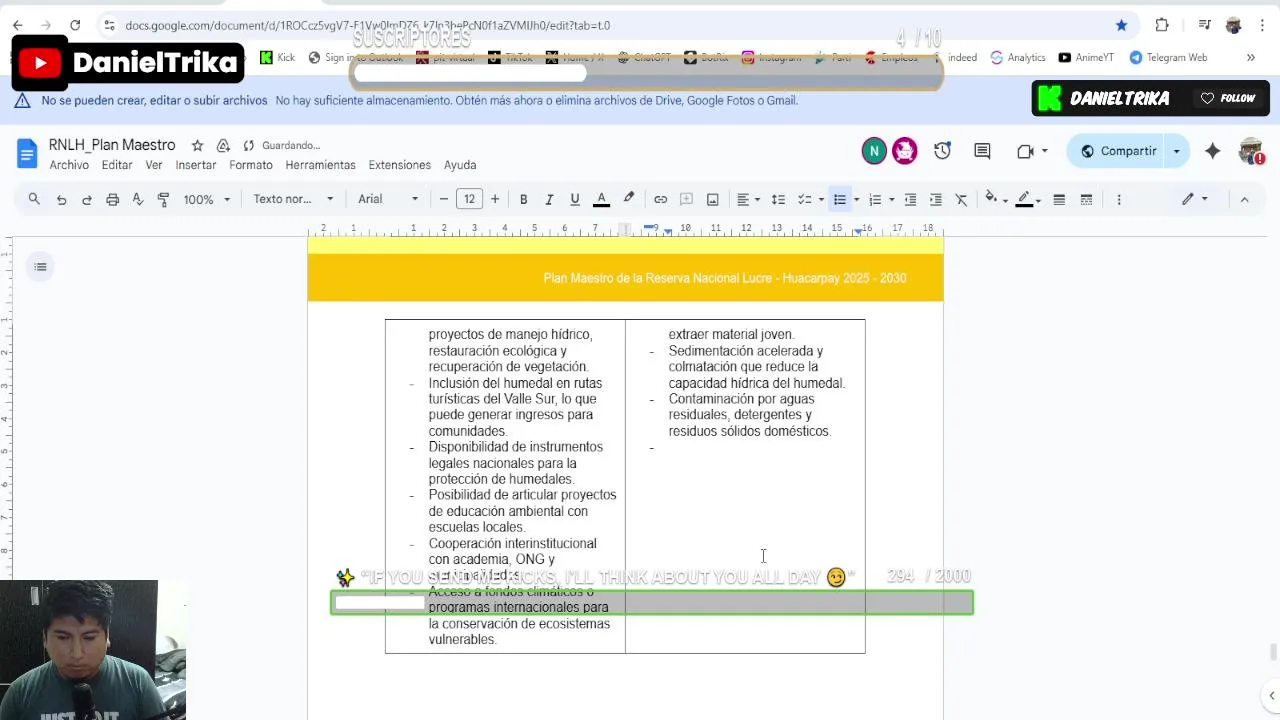1280x720 pixels.
Task: Open the text alignment dropdown
Action: tap(748, 199)
